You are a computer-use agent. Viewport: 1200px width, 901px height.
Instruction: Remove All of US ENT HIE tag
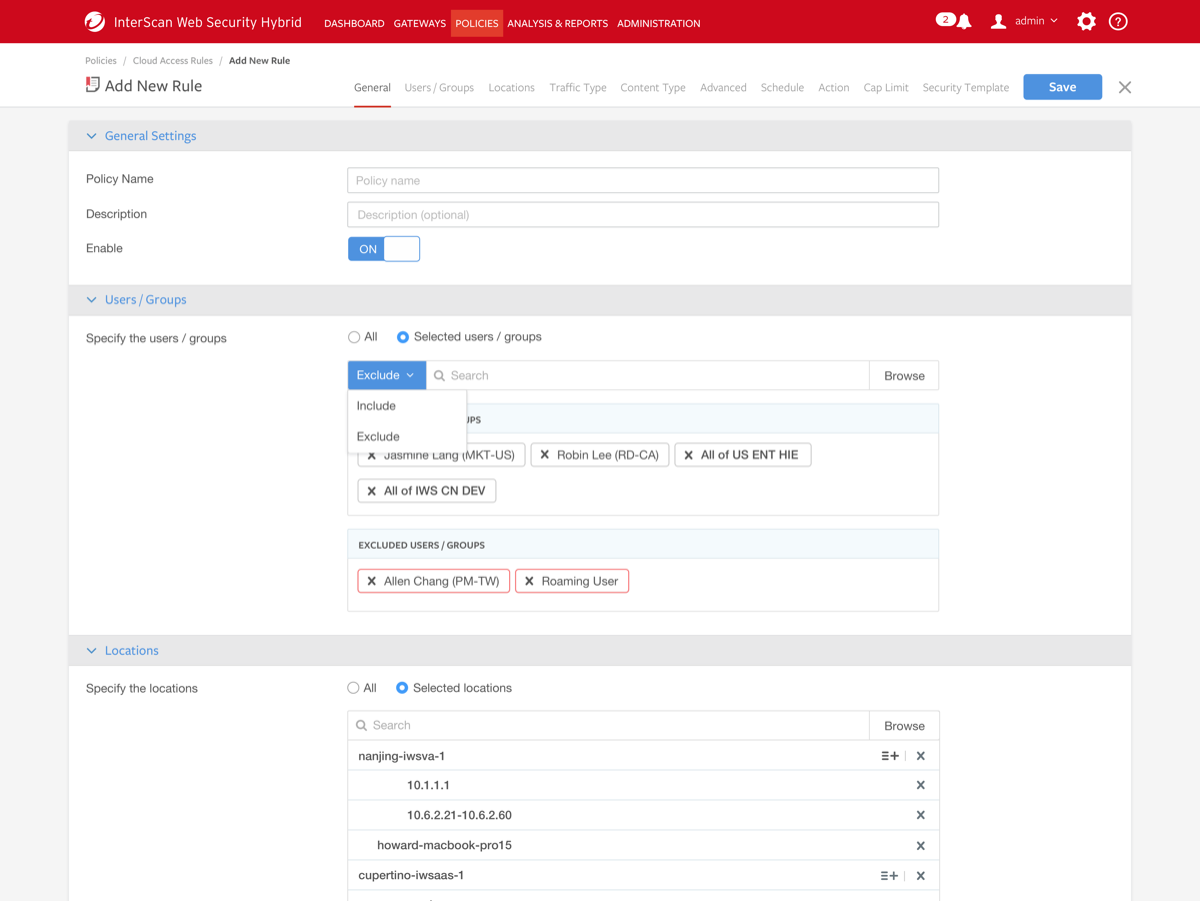coord(688,455)
